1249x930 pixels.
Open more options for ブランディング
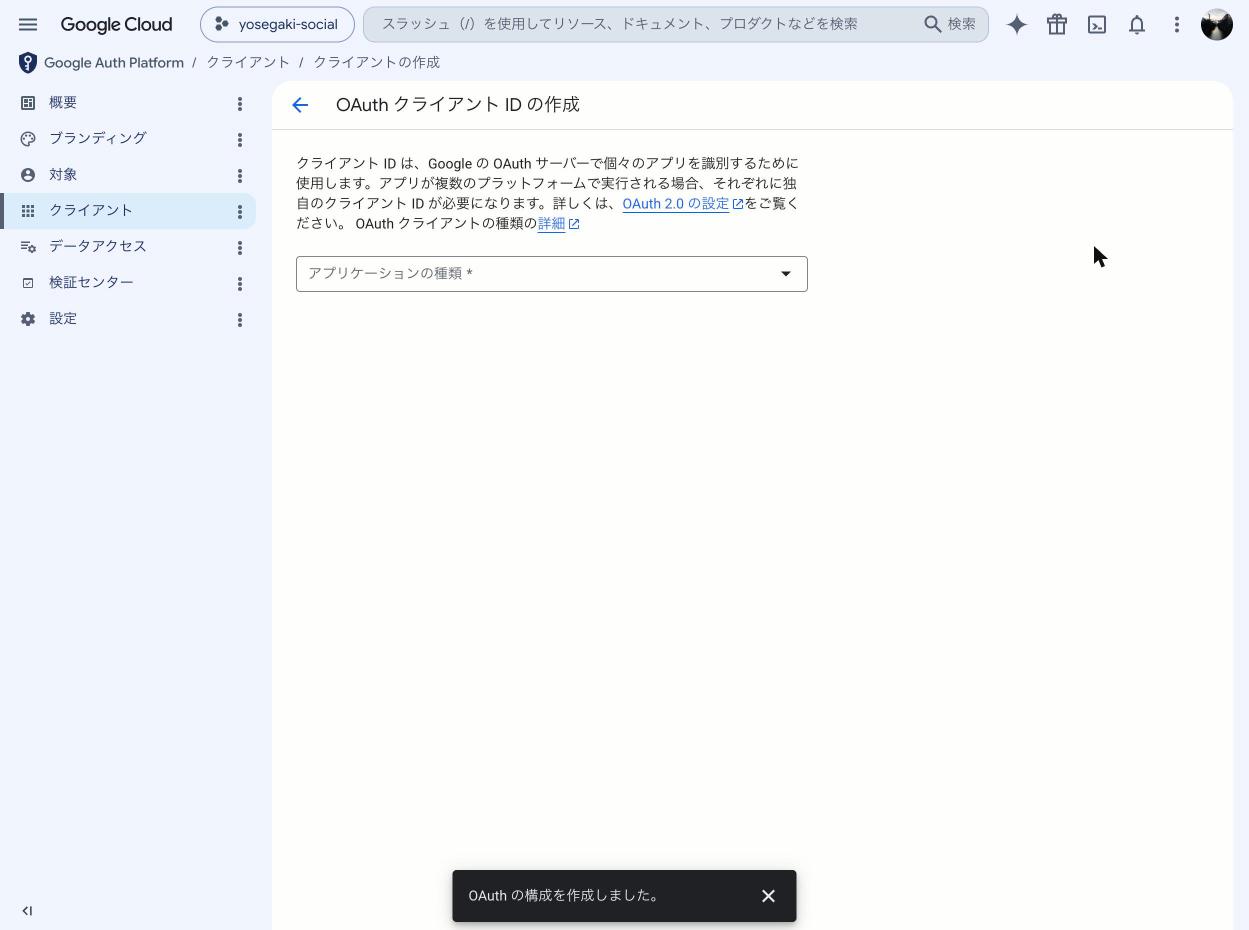point(240,140)
